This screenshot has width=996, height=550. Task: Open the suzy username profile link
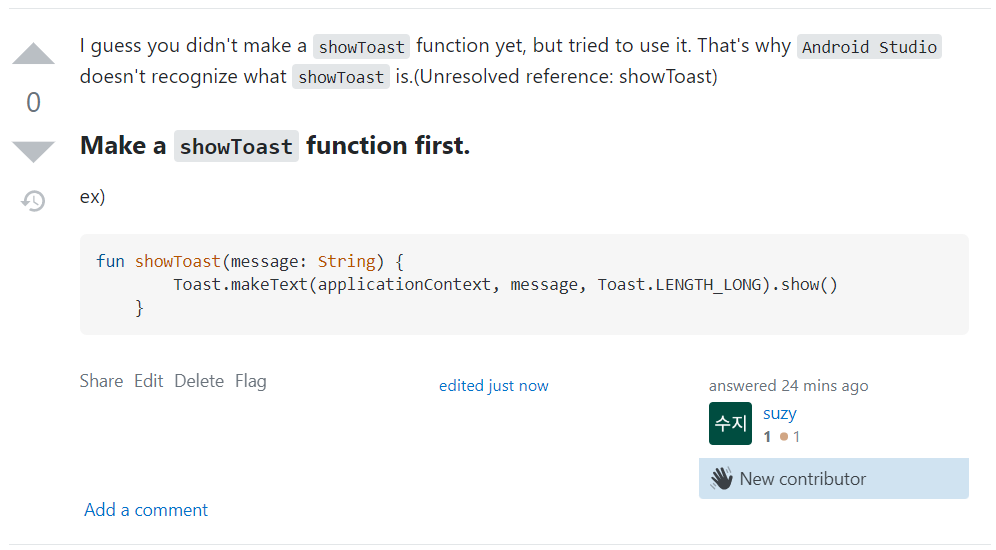point(779,413)
